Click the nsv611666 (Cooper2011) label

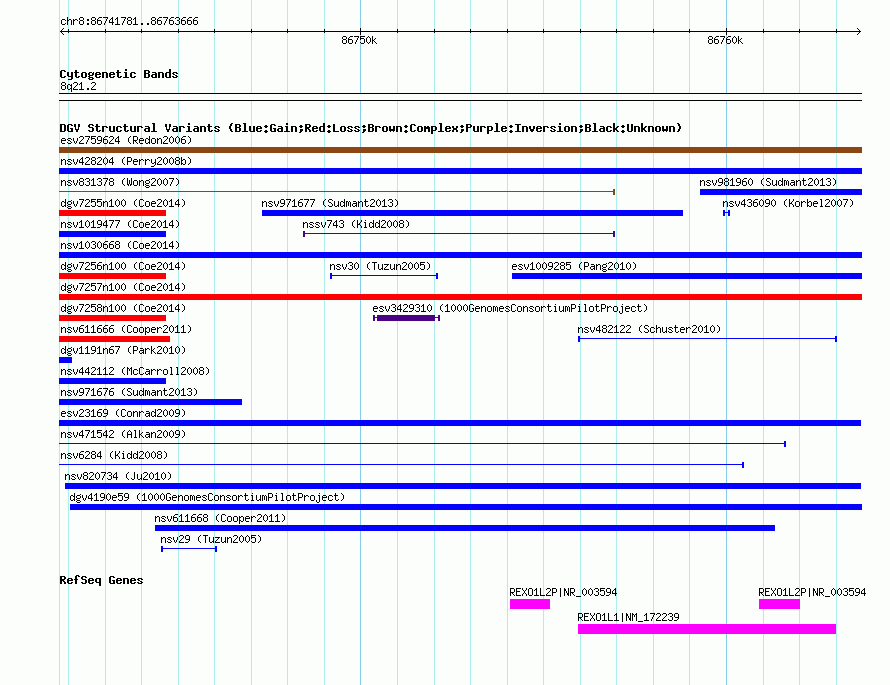pyautogui.click(x=126, y=329)
